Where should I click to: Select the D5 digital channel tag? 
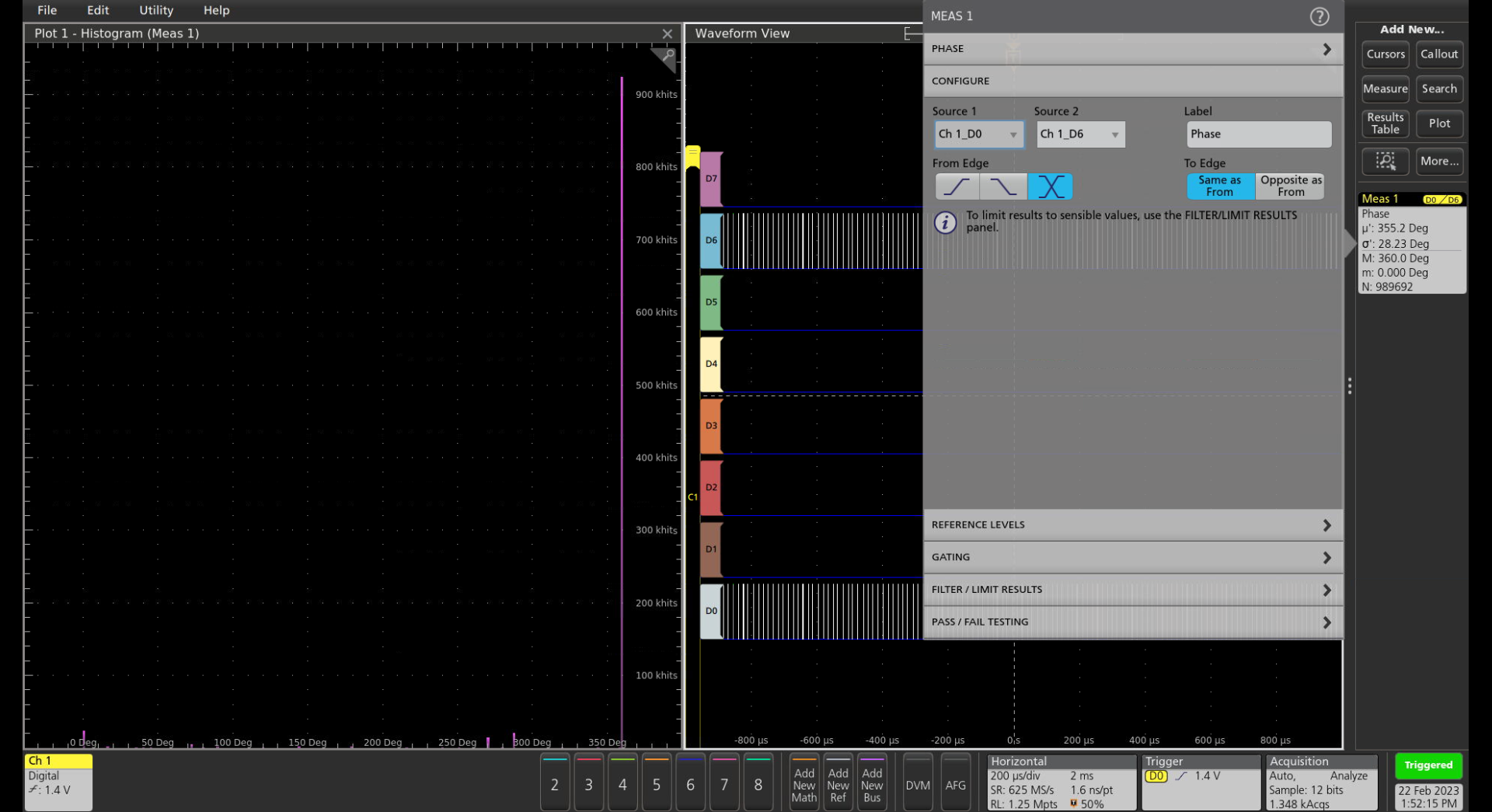click(x=711, y=302)
